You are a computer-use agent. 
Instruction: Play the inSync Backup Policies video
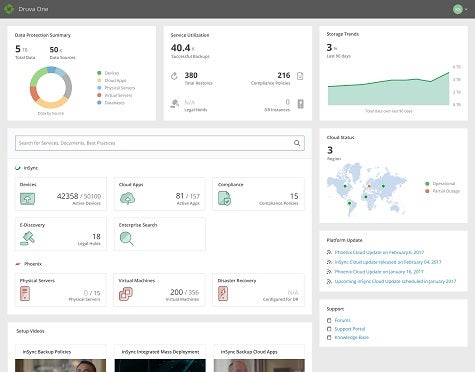[x=60, y=365]
